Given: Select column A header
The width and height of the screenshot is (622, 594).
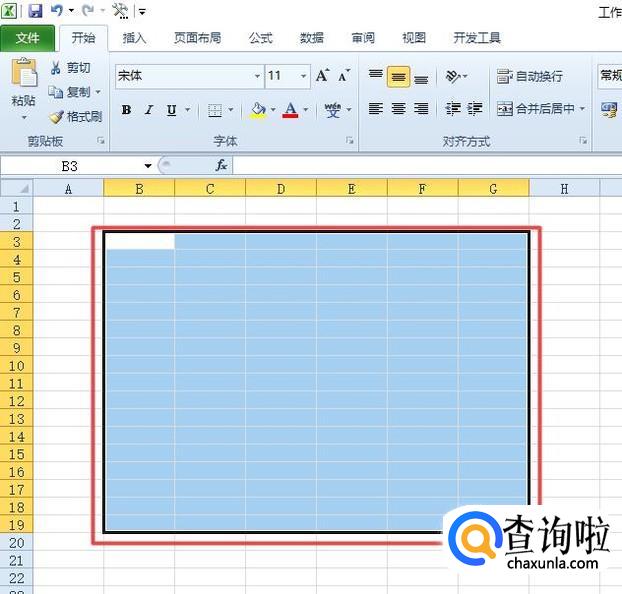Looking at the screenshot, I should click(68, 188).
